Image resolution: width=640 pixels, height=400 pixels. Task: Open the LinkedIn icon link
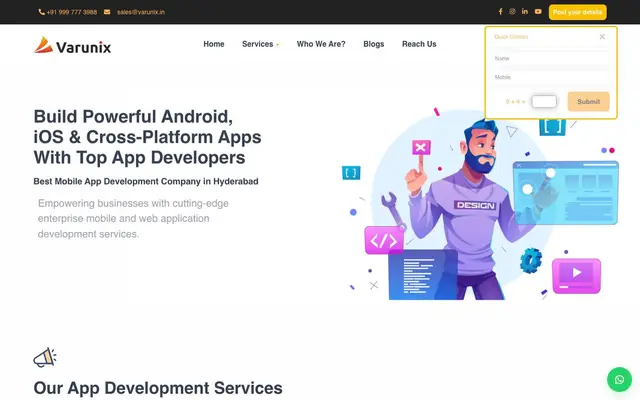525,11
